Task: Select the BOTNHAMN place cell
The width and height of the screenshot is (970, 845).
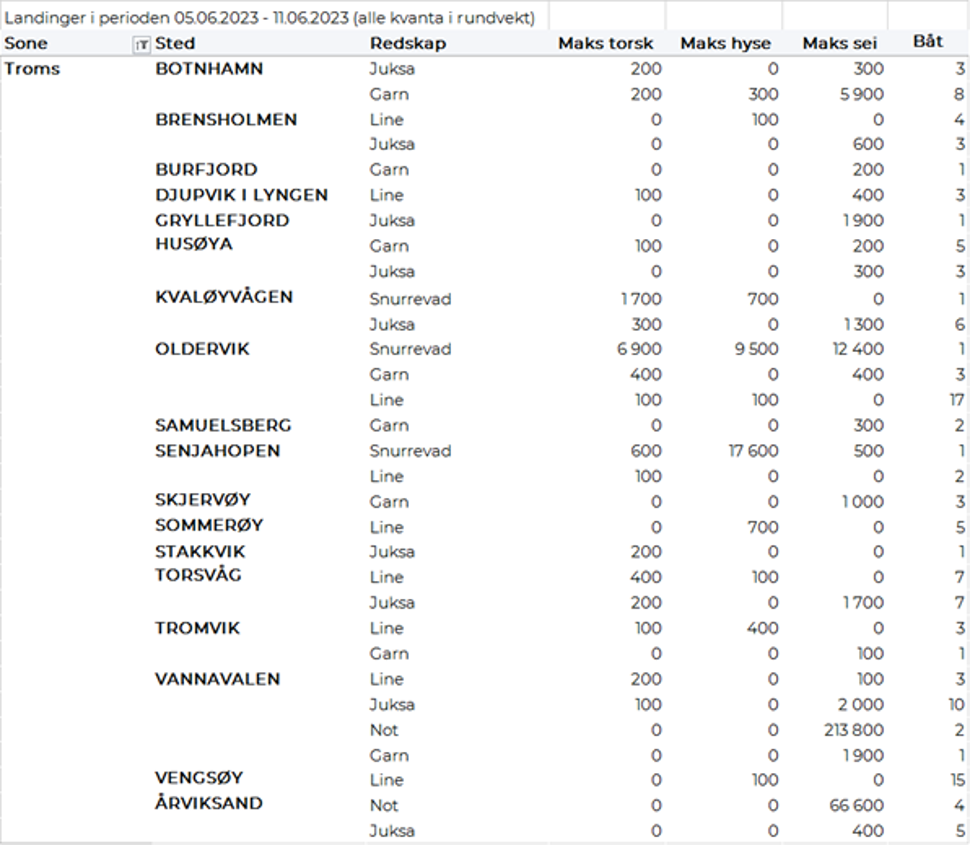Action: pyautogui.click(x=209, y=69)
